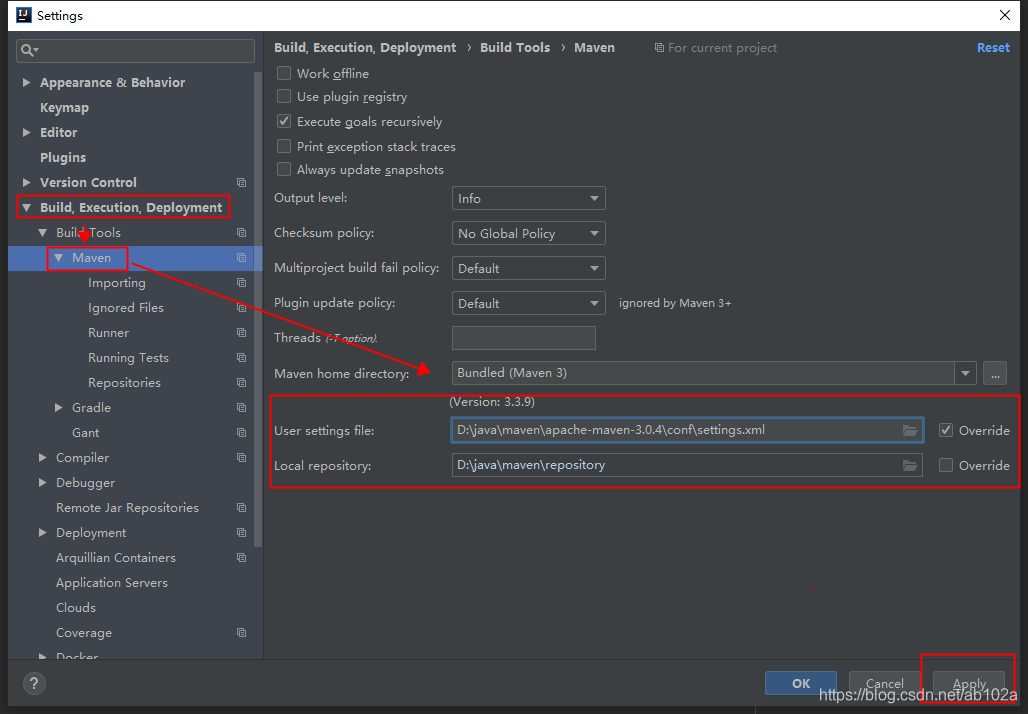
Task: Tick Always update snapshots checkbox
Action: pos(284,169)
